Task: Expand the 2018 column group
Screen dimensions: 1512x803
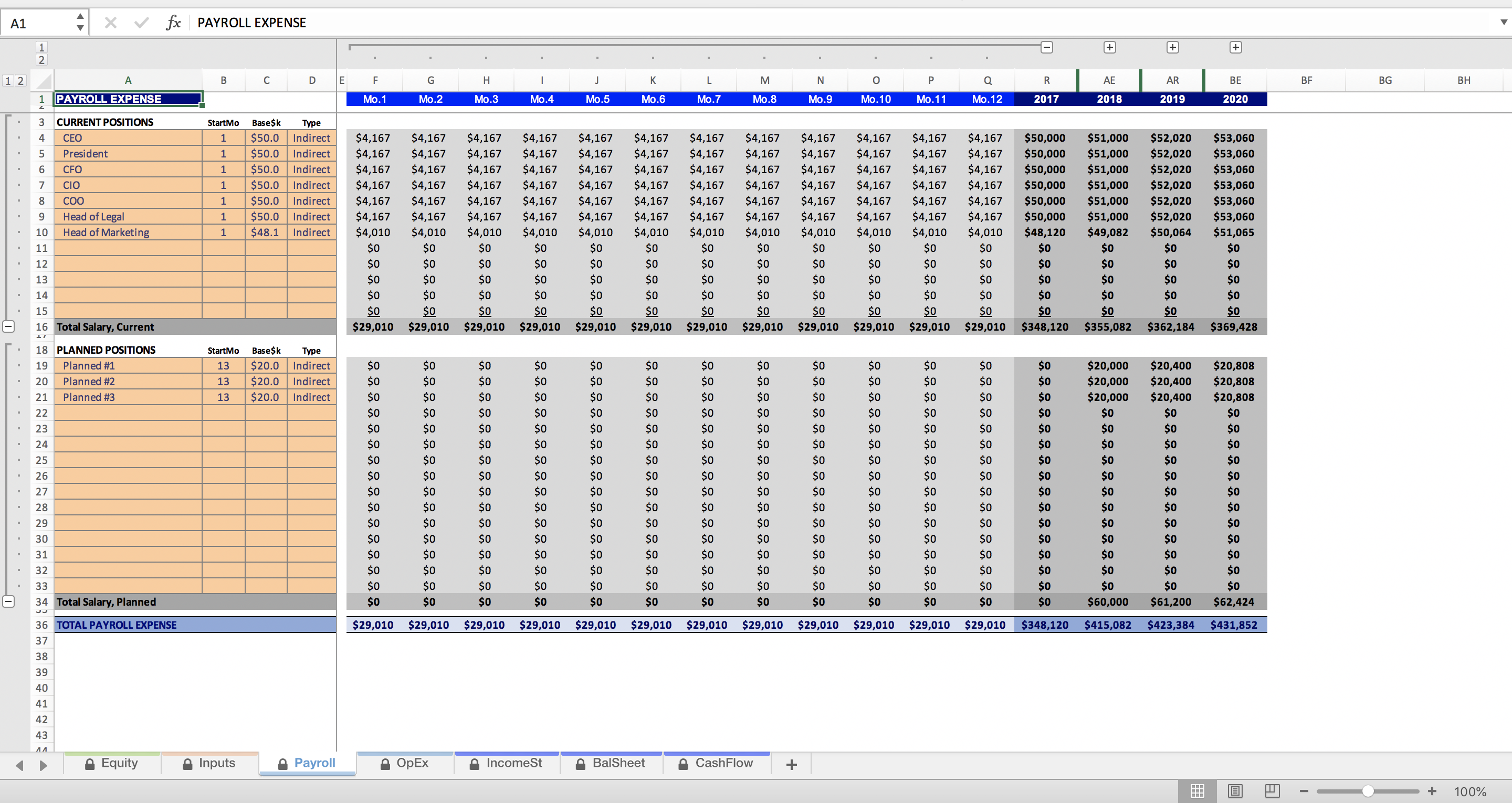Action: [1109, 48]
